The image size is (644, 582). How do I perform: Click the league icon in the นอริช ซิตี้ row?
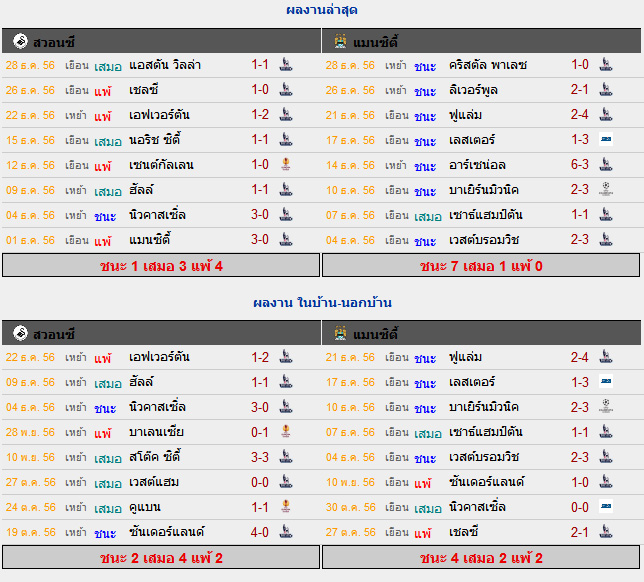coord(286,140)
